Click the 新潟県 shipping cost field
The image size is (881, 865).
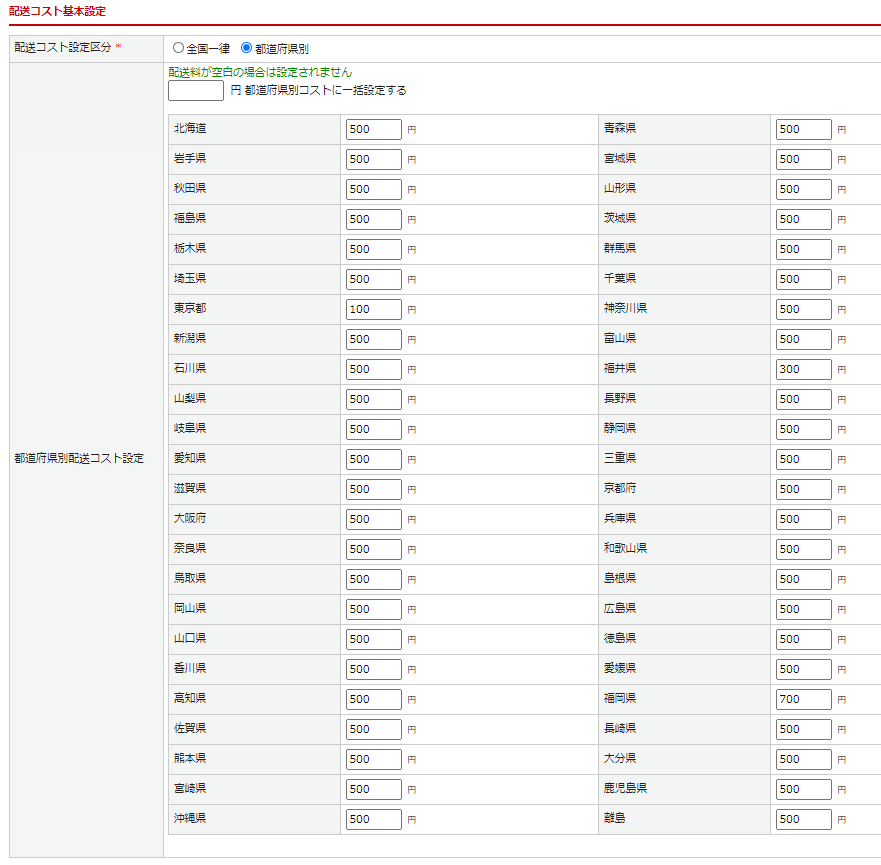click(374, 339)
